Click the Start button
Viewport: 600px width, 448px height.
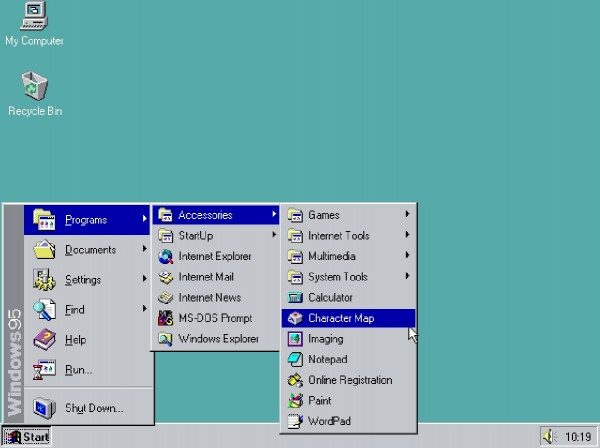point(26,437)
